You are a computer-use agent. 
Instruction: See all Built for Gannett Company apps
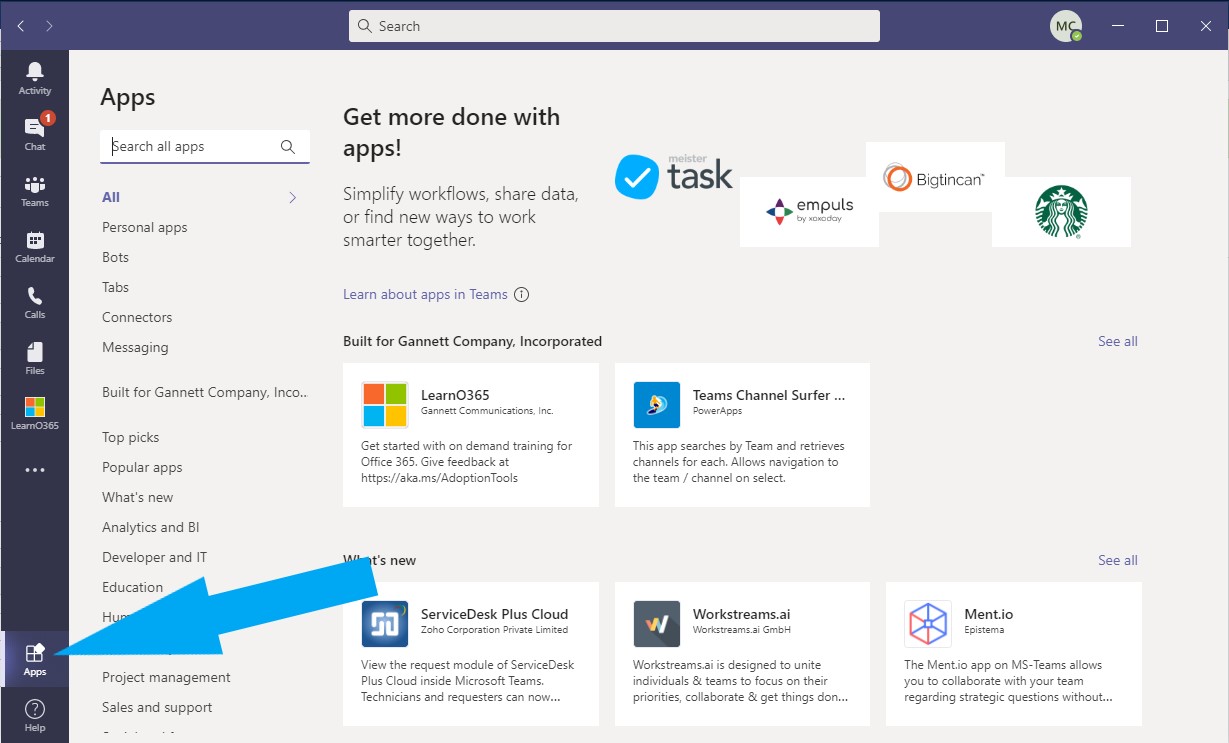1118,341
